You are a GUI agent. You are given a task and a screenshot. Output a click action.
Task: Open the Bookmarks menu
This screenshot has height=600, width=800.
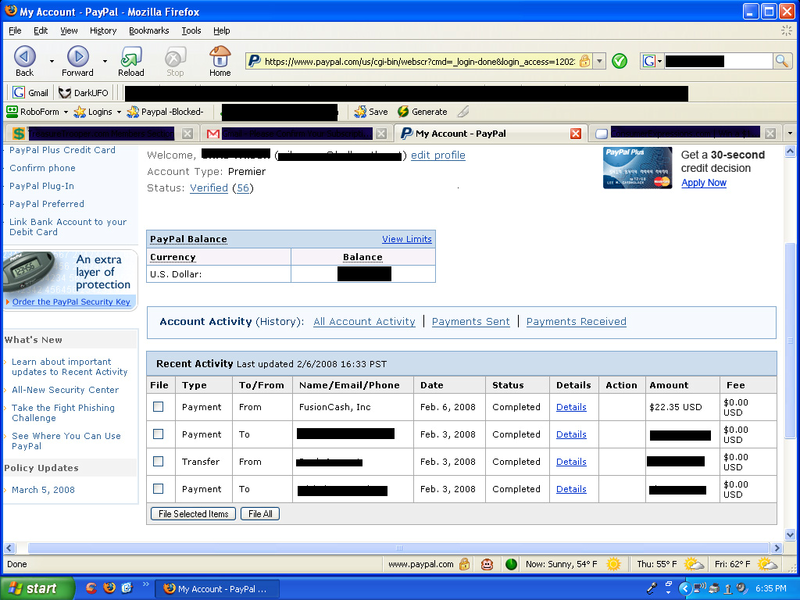coord(148,31)
